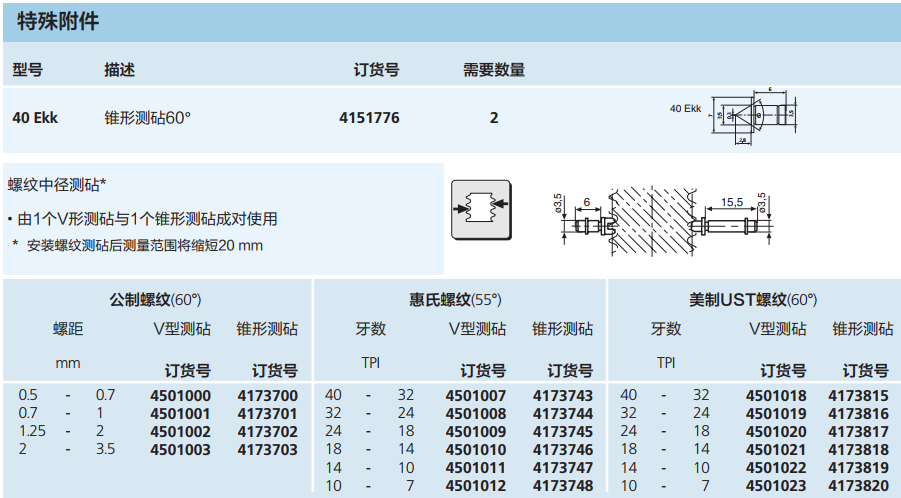Select order number 4501021
This screenshot has height=498, width=901.
pos(776,449)
